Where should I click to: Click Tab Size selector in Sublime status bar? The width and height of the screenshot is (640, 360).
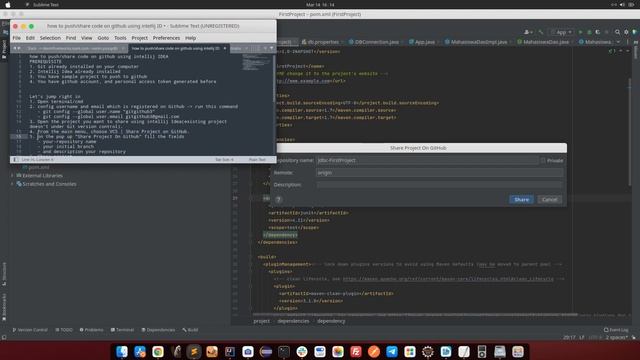224,160
